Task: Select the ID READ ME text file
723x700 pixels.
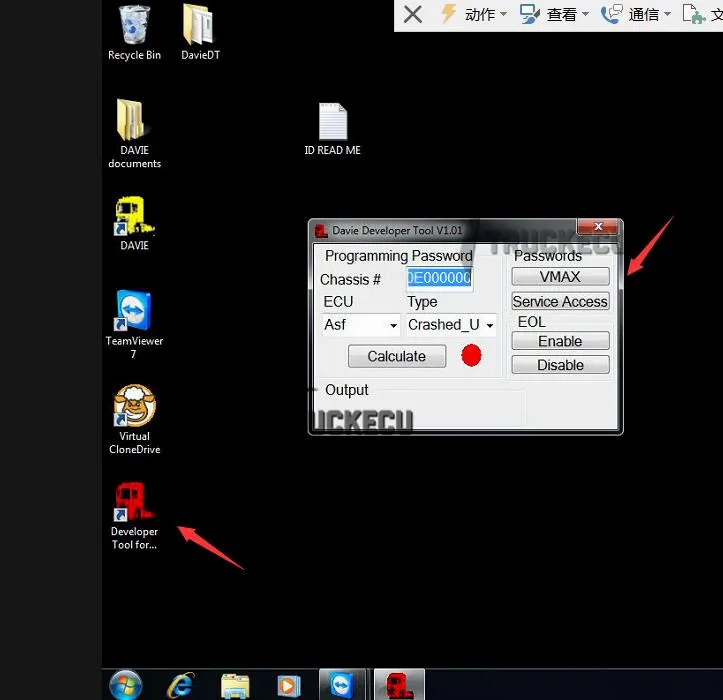Action: (x=332, y=129)
